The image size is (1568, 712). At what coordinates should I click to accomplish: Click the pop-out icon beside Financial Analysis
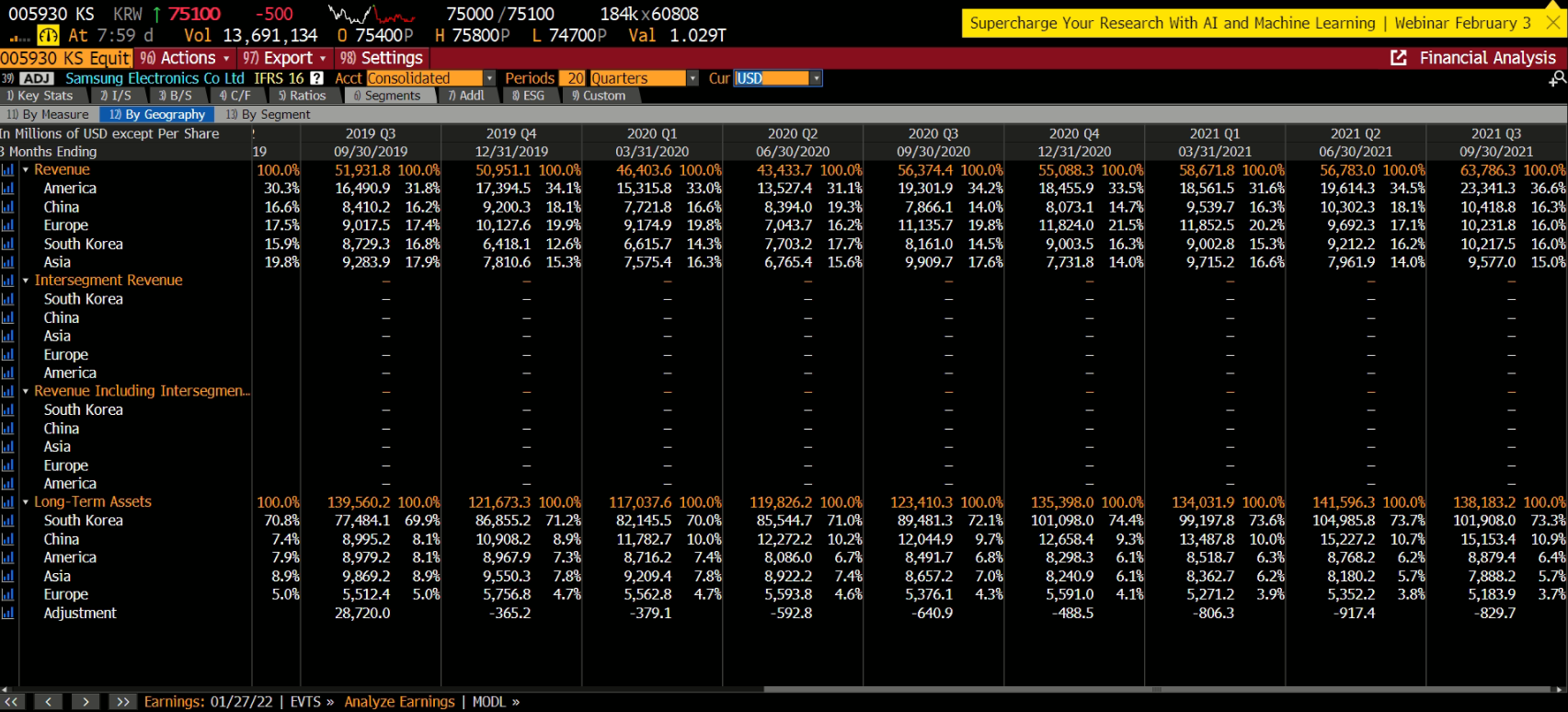click(1399, 58)
